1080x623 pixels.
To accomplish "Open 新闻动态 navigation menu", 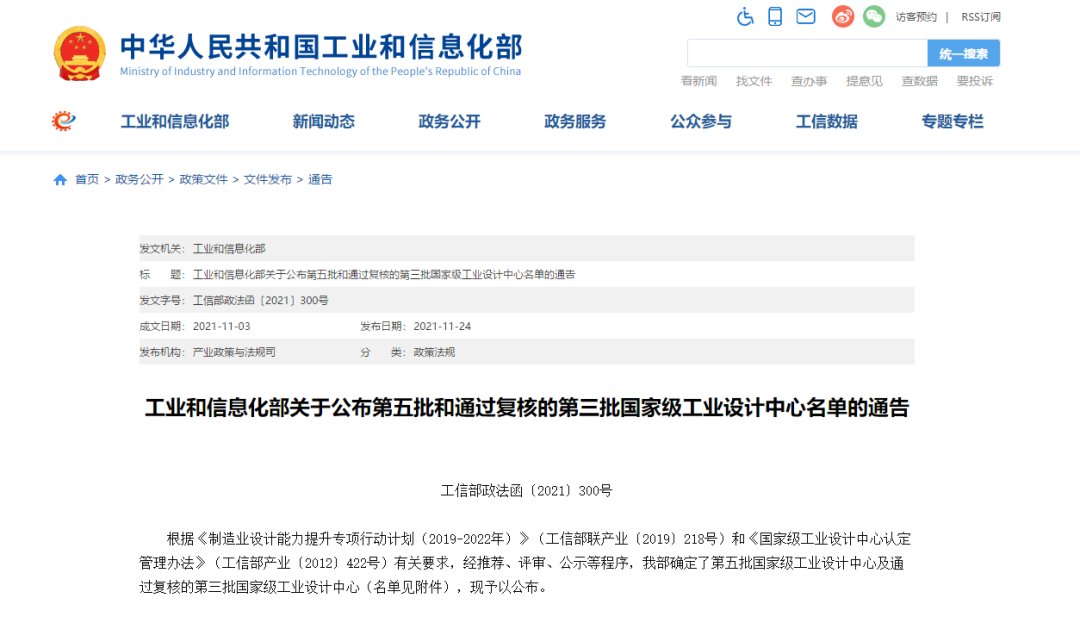I will click(x=323, y=122).
